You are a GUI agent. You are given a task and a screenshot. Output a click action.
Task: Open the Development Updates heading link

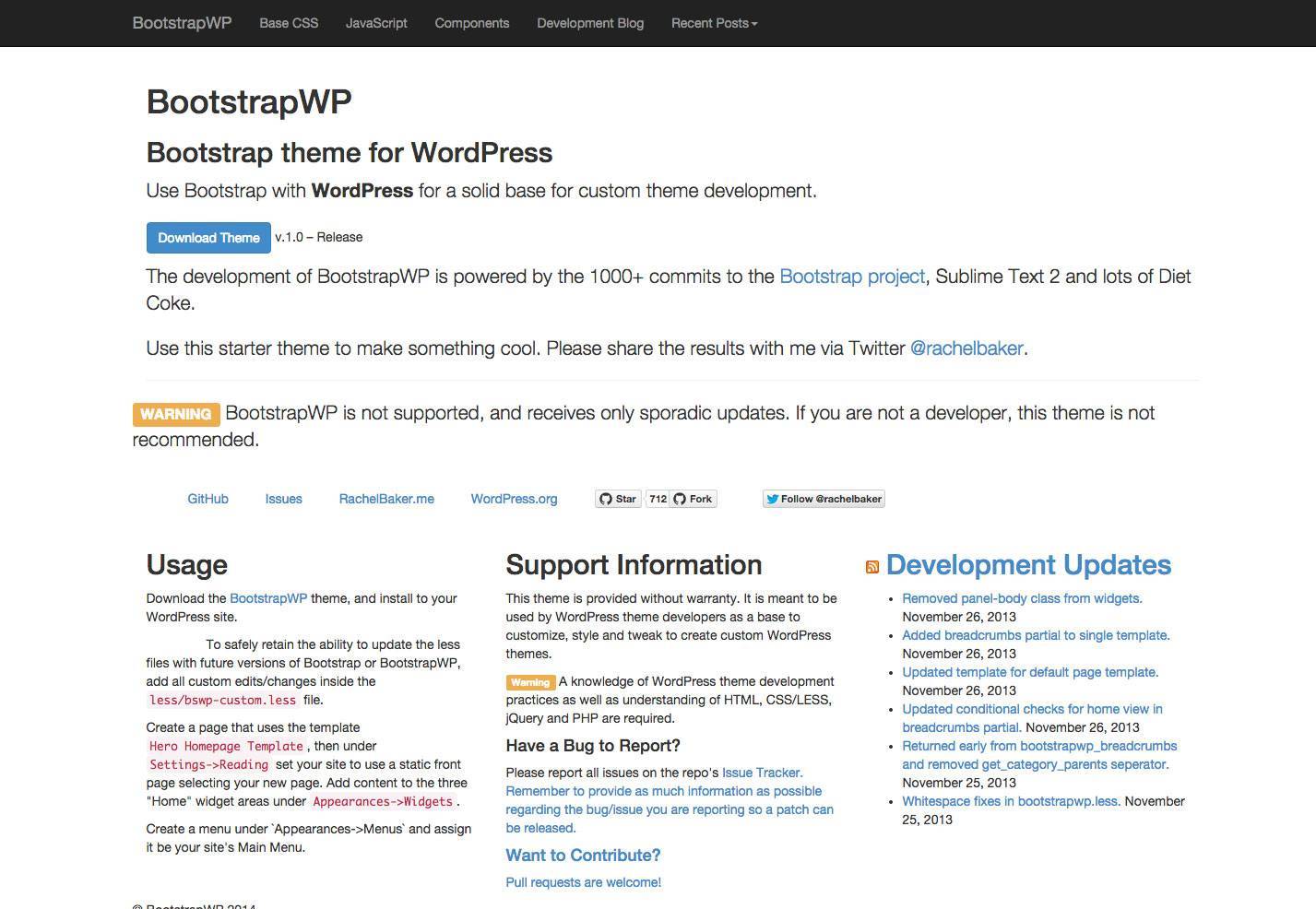[1028, 565]
